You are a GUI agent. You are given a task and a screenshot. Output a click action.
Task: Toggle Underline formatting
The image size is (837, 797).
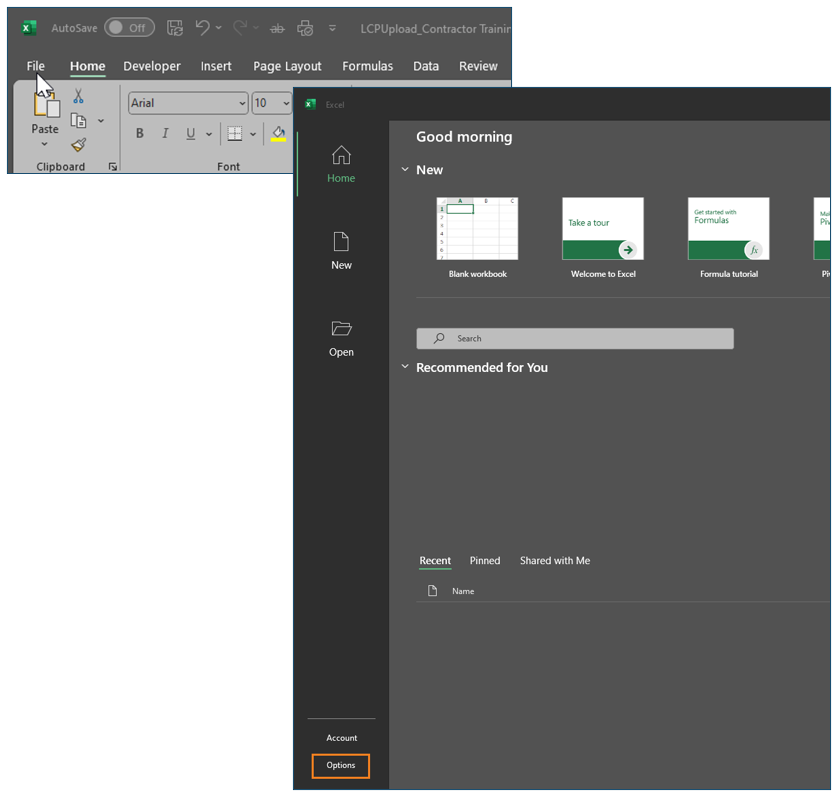coord(191,133)
